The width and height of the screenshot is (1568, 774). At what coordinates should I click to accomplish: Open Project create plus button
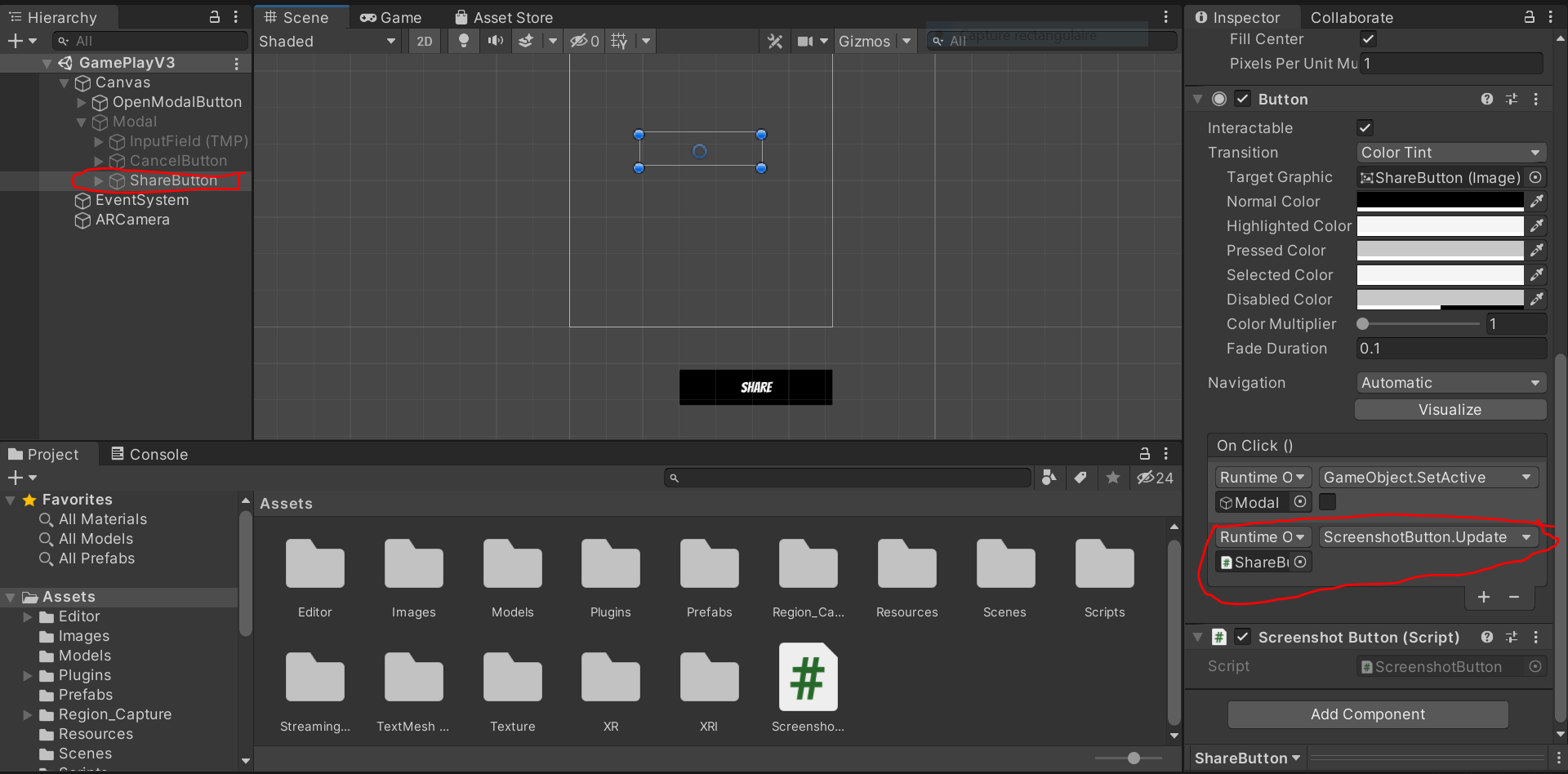click(x=15, y=478)
